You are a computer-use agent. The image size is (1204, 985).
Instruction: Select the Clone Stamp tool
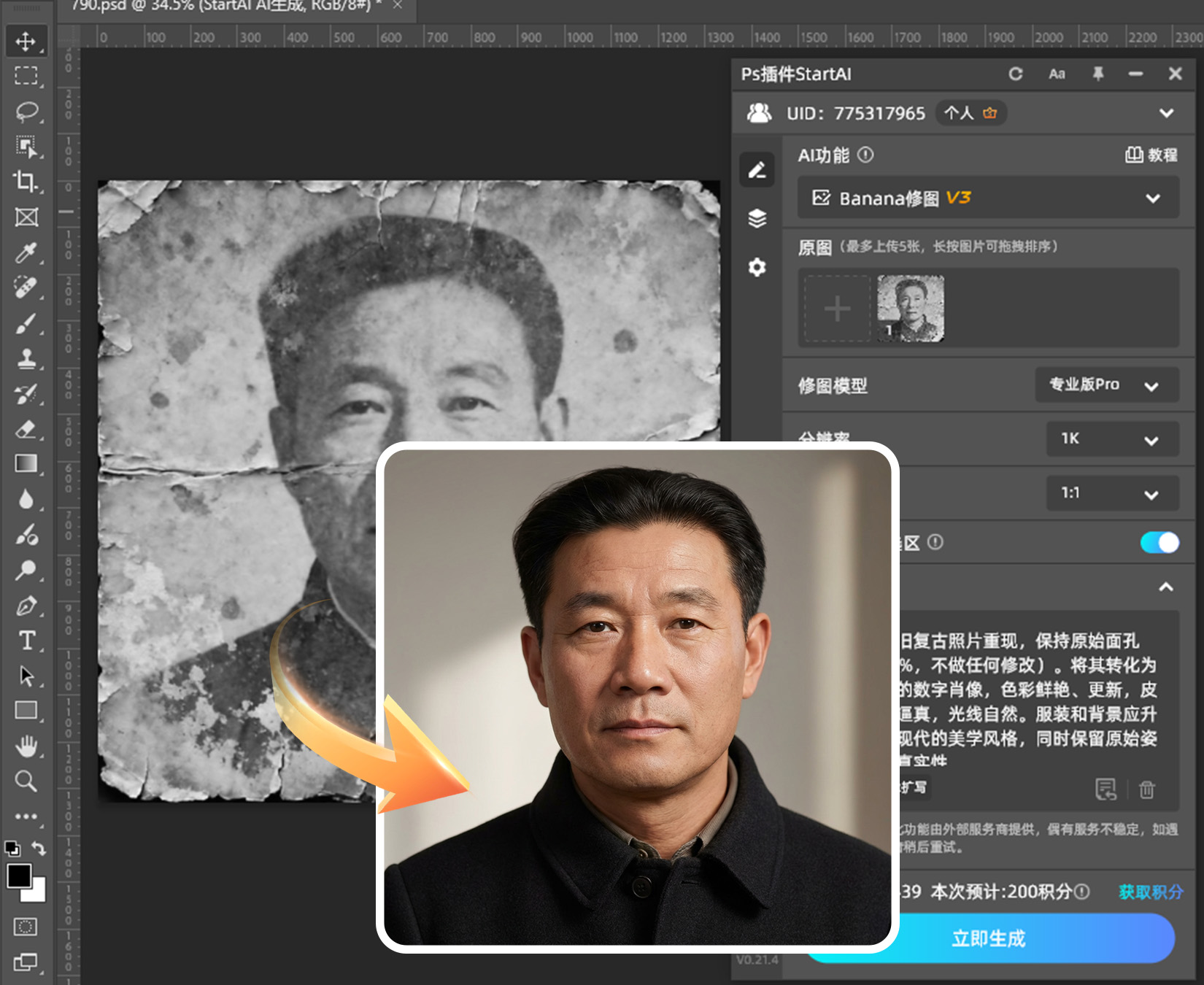click(x=26, y=358)
